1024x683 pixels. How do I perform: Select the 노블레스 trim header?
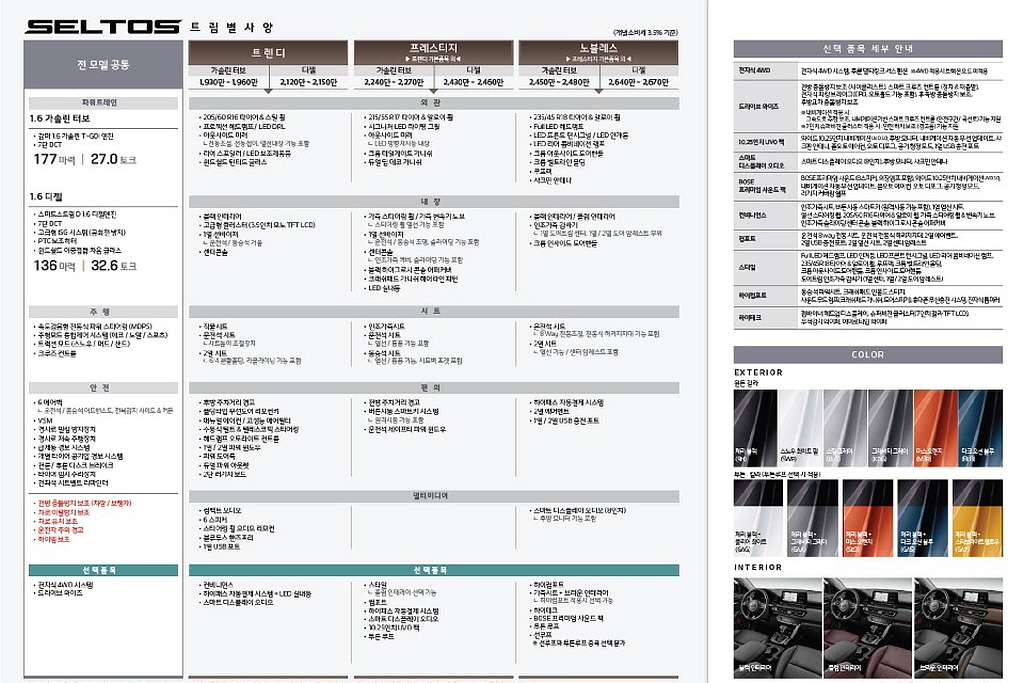tap(598, 52)
